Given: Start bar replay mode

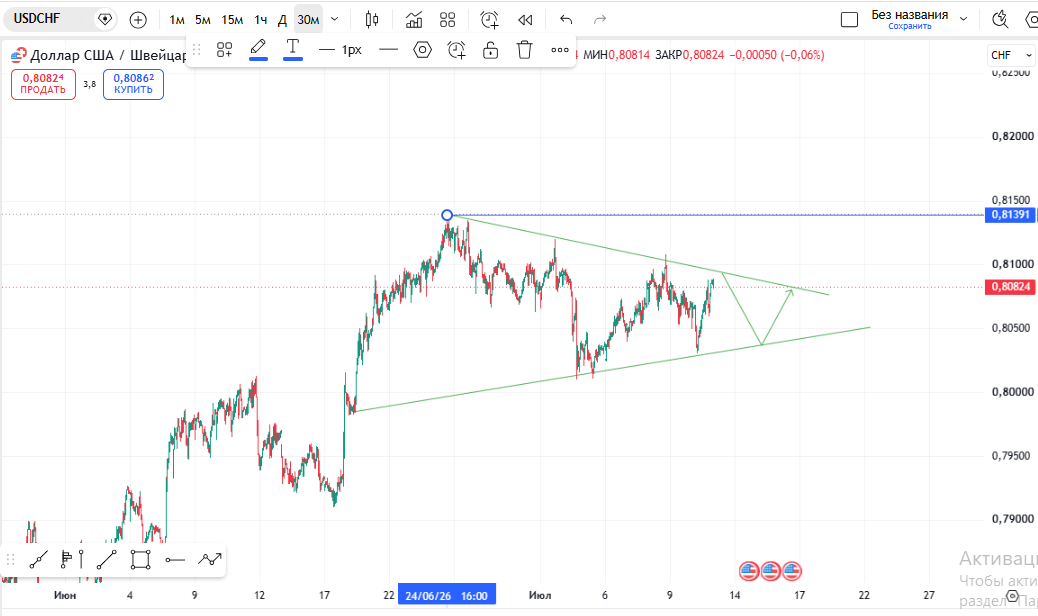Looking at the screenshot, I should [525, 20].
